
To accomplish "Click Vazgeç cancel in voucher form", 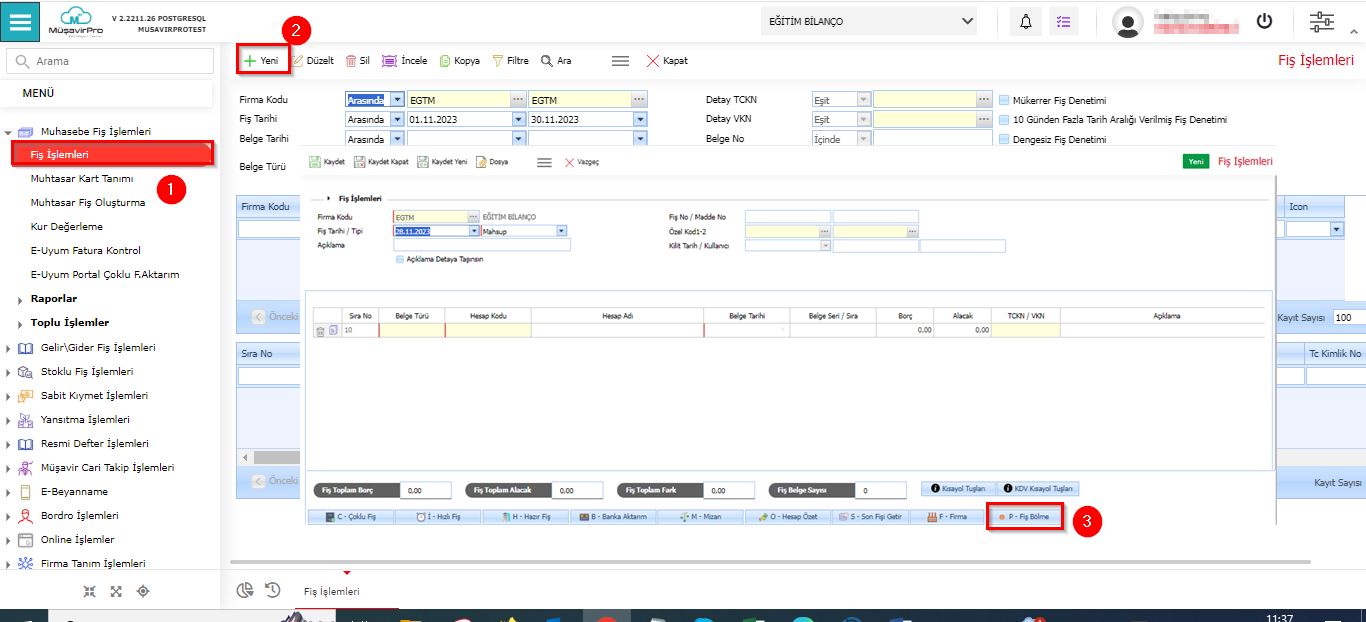I will [582, 162].
